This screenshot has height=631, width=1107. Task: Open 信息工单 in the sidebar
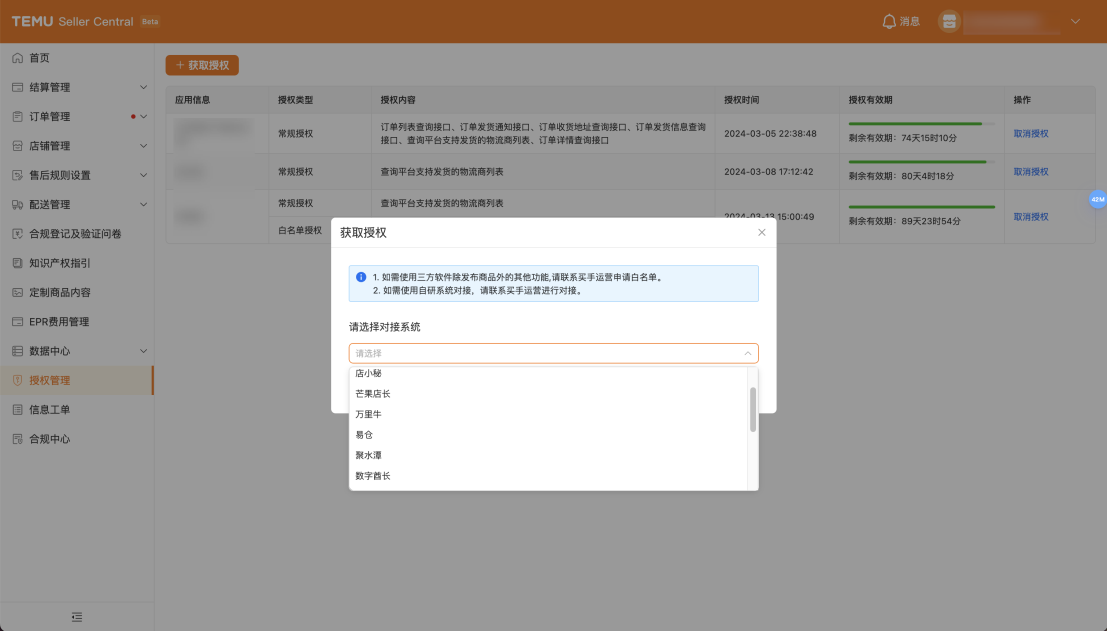[x=50, y=410]
